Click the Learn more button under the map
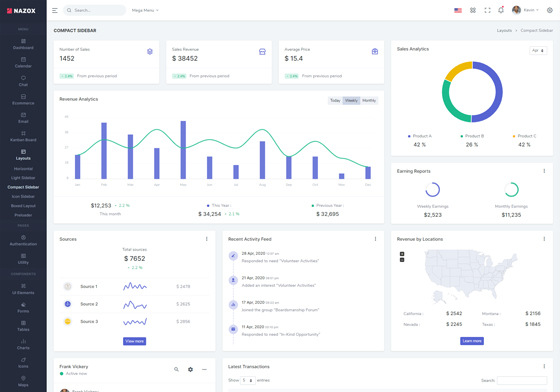This screenshot has height=392, width=560. 472,341
